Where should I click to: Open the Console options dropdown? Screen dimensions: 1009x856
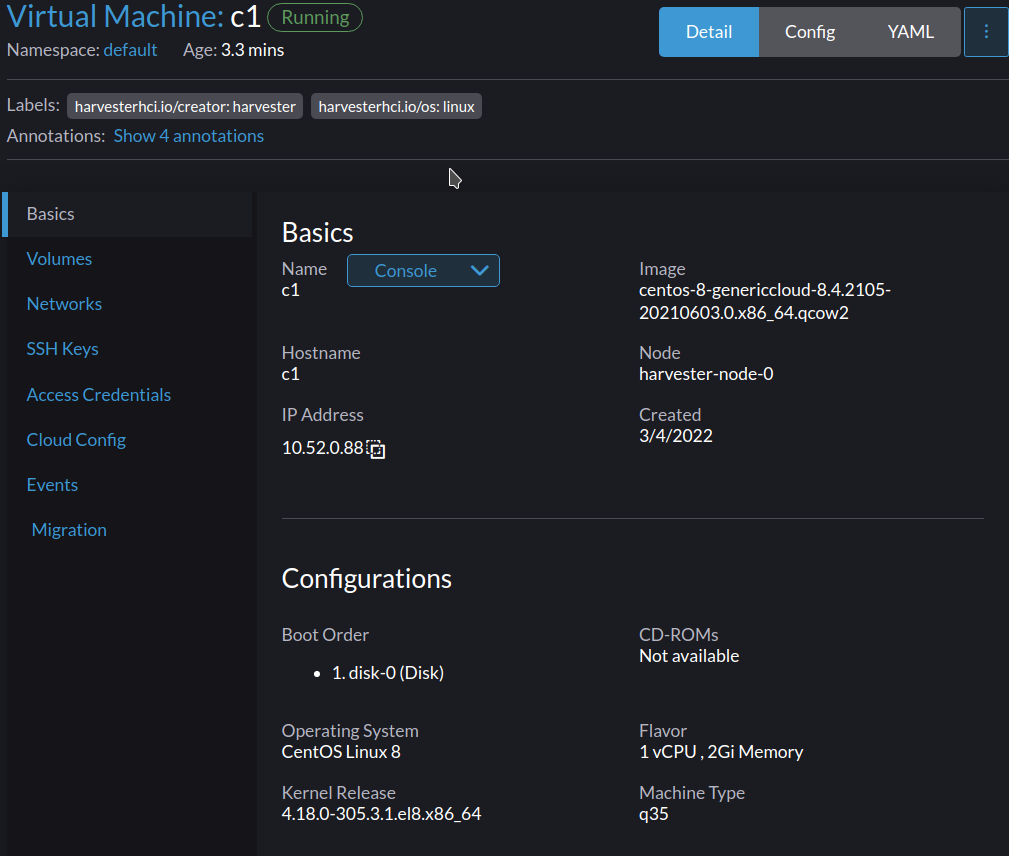[423, 270]
